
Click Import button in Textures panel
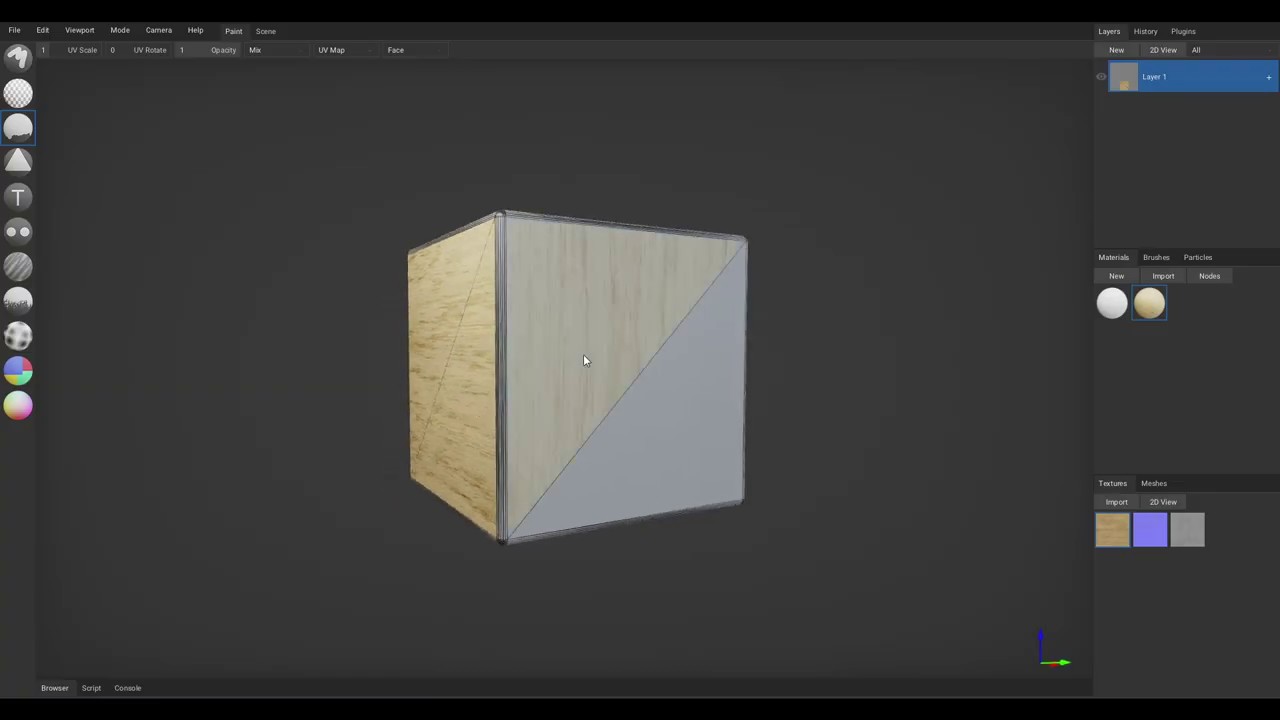click(x=1116, y=502)
